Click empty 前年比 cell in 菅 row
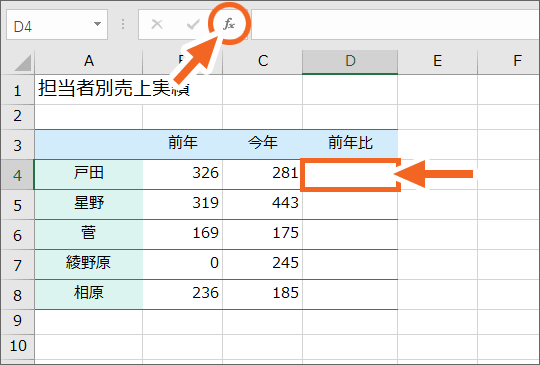540x365 pixels. [x=350, y=234]
